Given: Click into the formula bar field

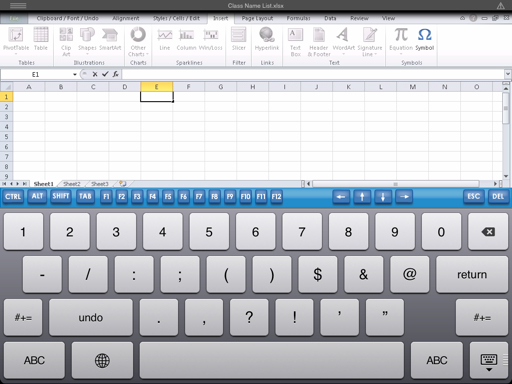Looking at the screenshot, I should point(313,74).
